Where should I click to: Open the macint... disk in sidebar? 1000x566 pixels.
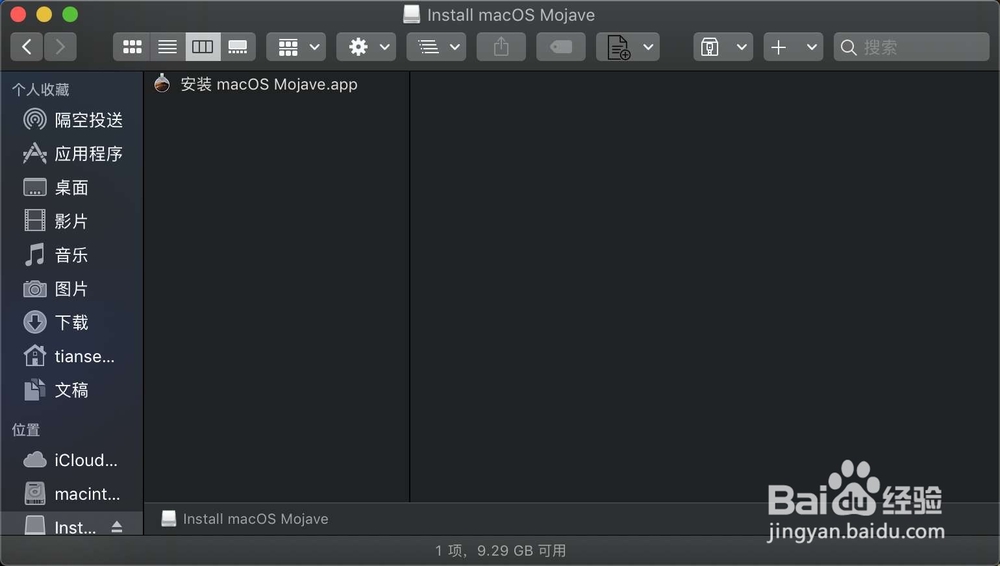[72, 494]
